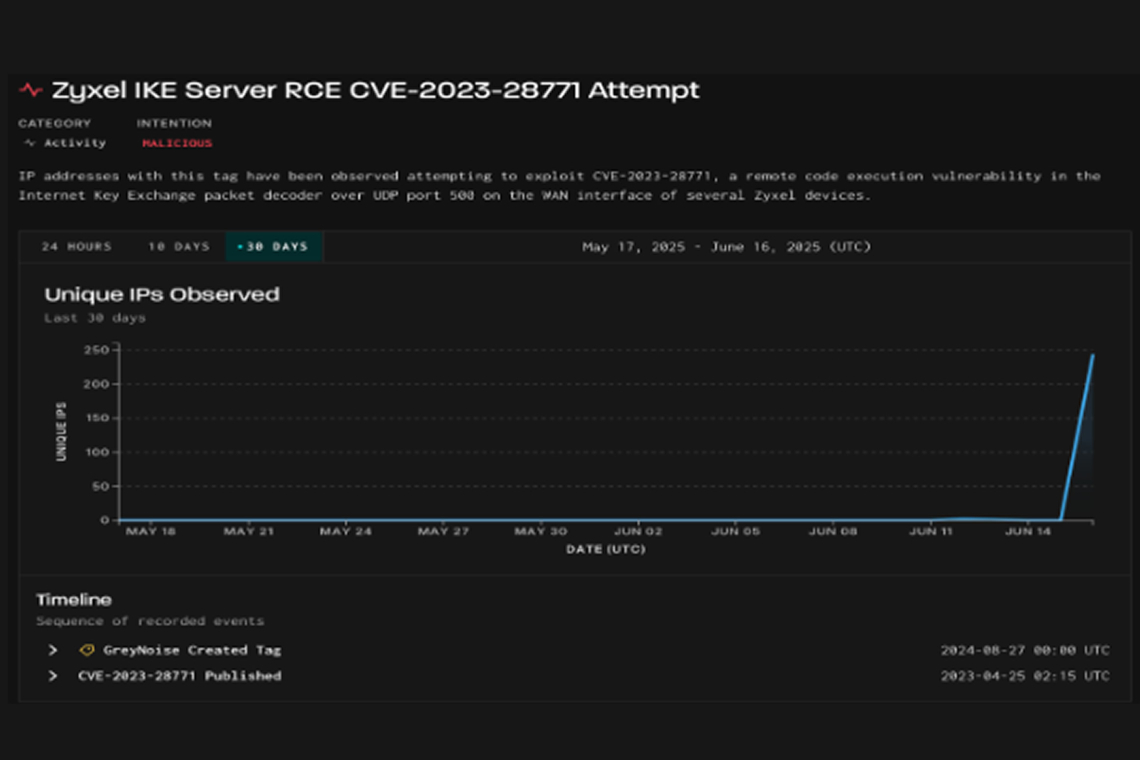Click the 250 y-axis label
This screenshot has height=760, width=1140.
point(96,350)
